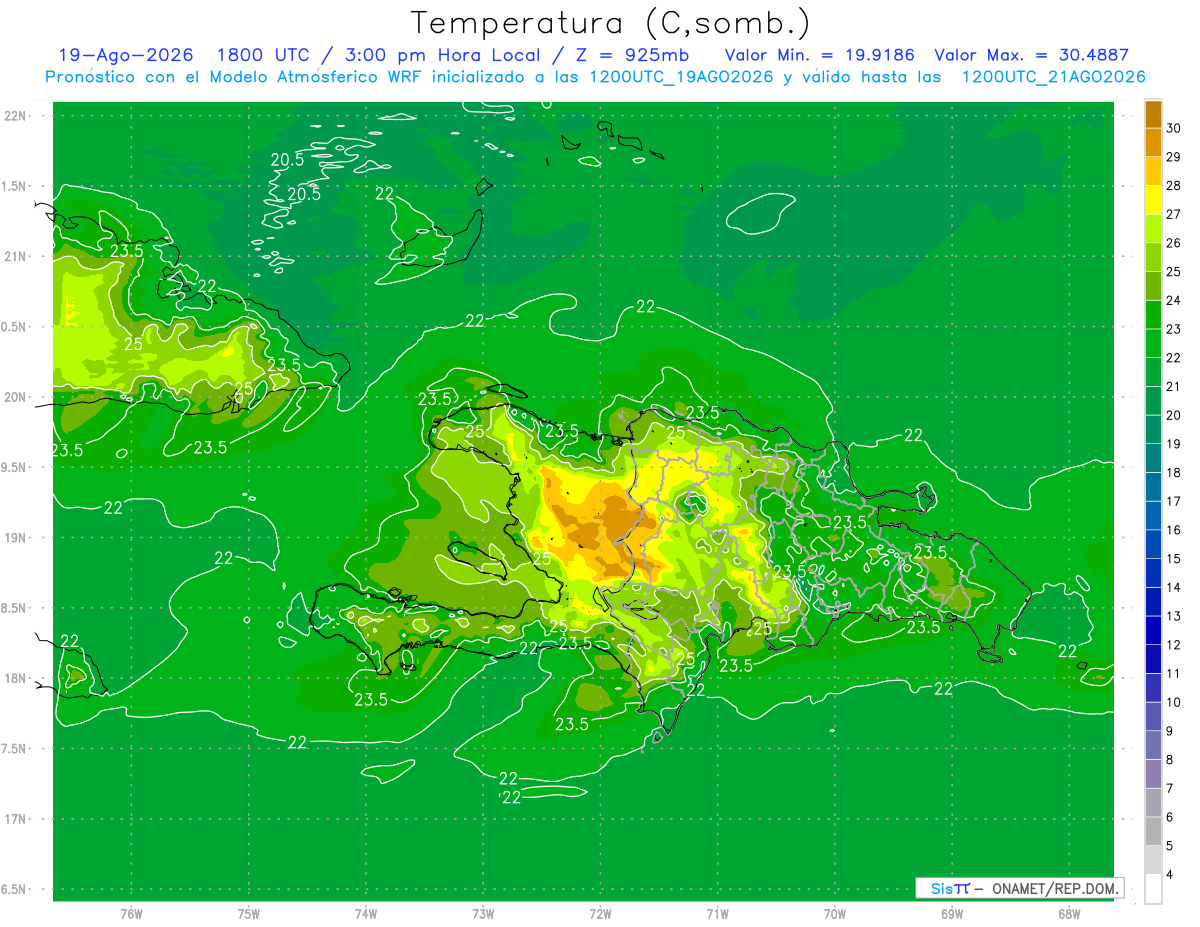The width and height of the screenshot is (1200, 927).
Task: Pick the orange swatch between 29 and 30
Action: point(1154,142)
